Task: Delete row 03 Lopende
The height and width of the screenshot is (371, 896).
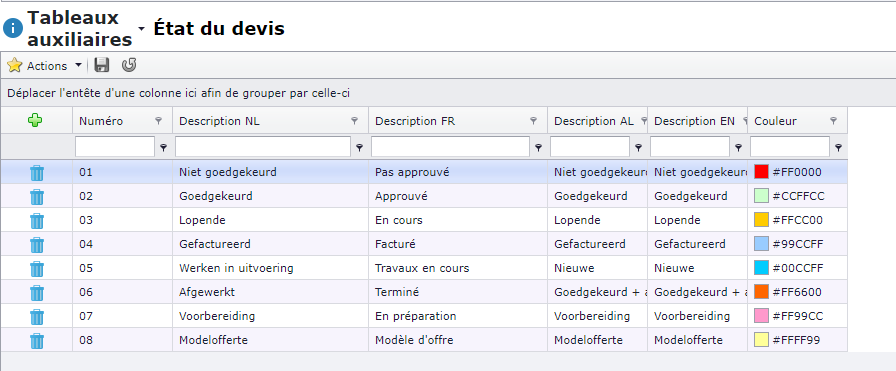Action: (37, 221)
